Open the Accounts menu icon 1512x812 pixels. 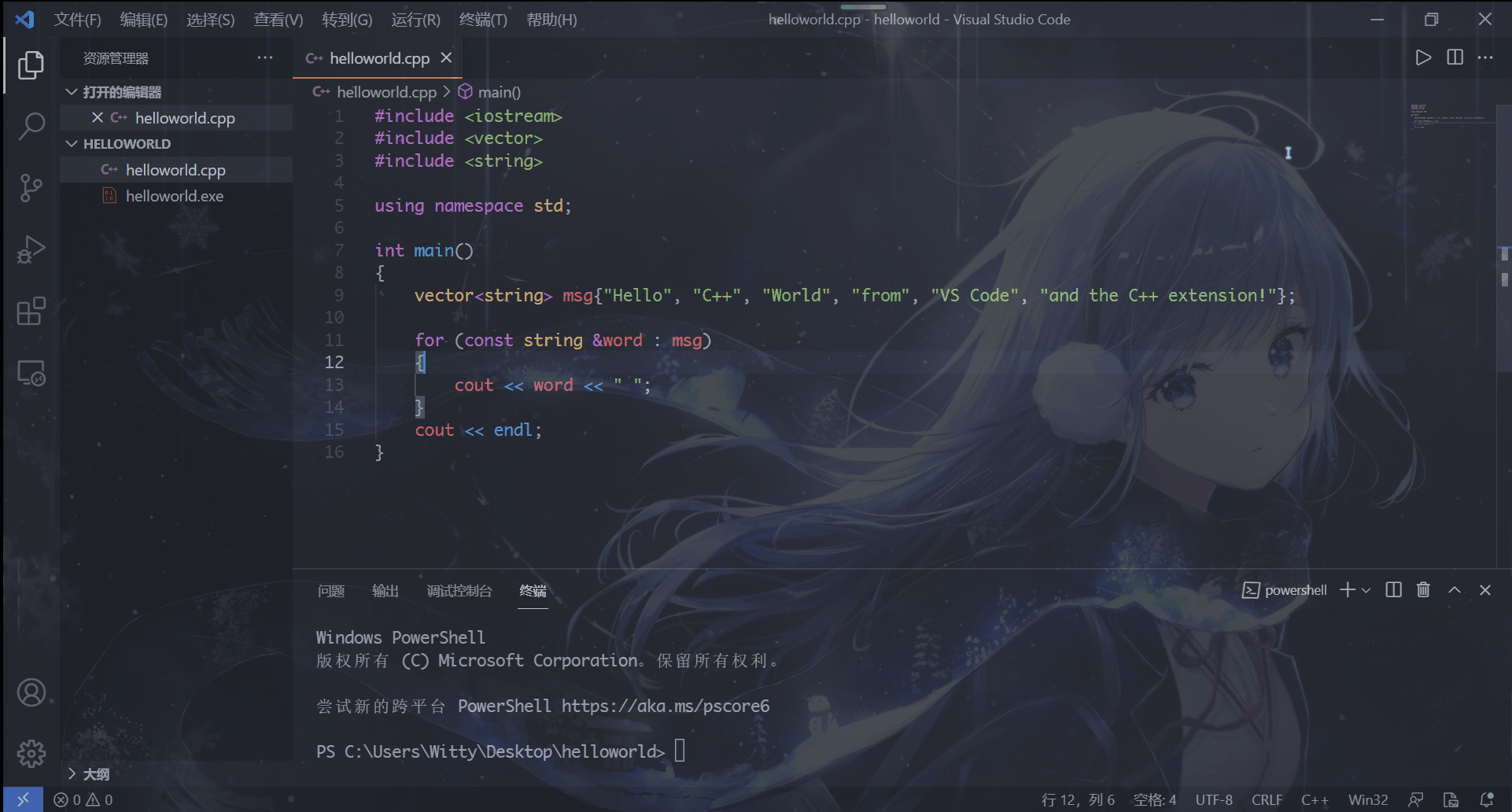pyautogui.click(x=31, y=692)
